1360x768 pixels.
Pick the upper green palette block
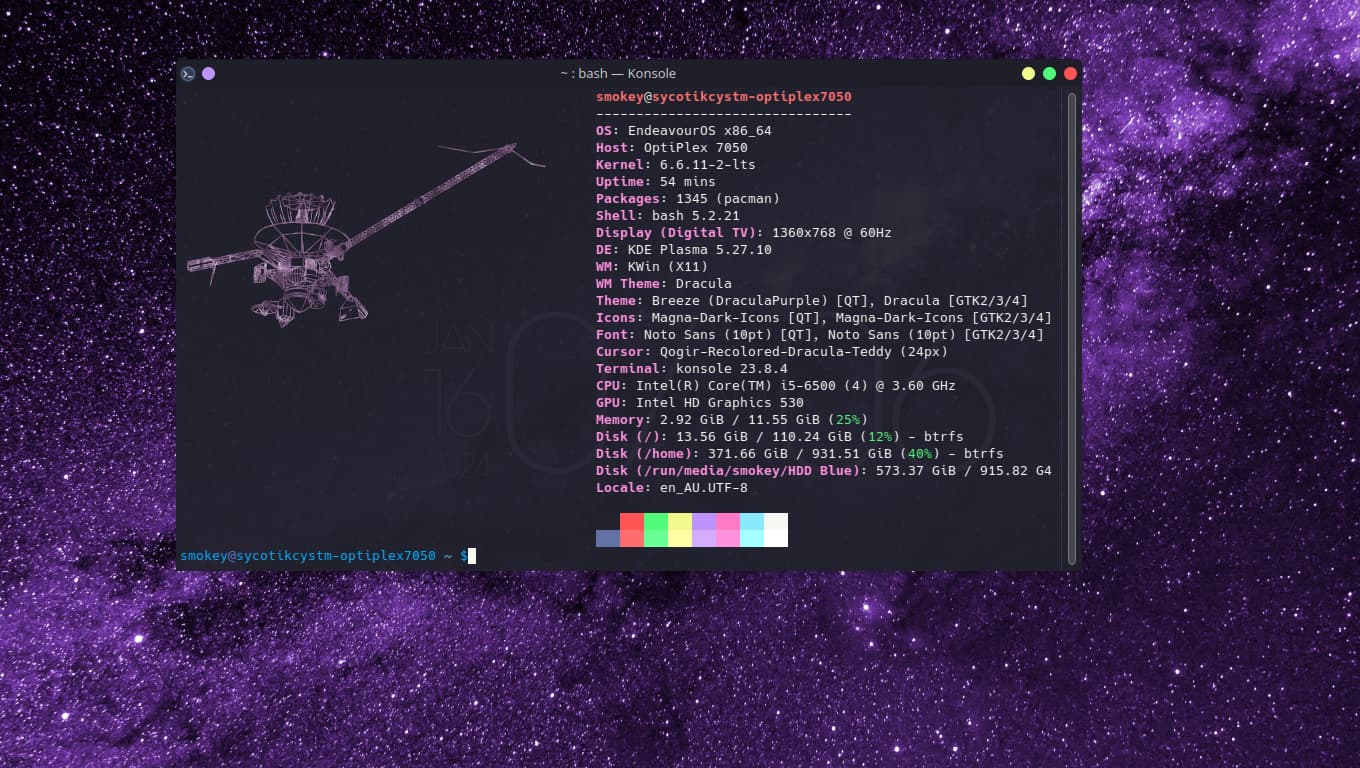tap(655, 521)
